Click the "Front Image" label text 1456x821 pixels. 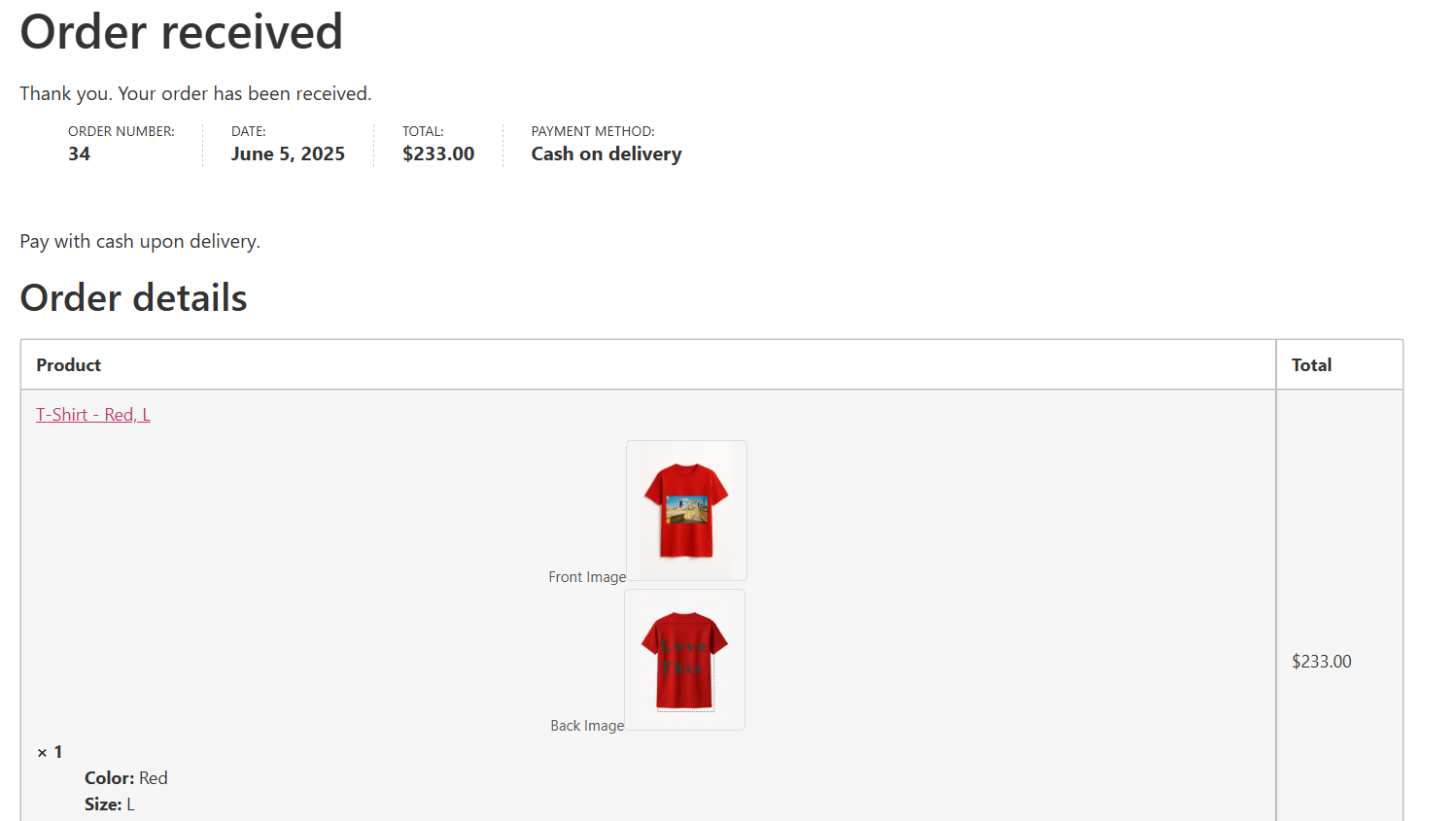[x=587, y=577]
